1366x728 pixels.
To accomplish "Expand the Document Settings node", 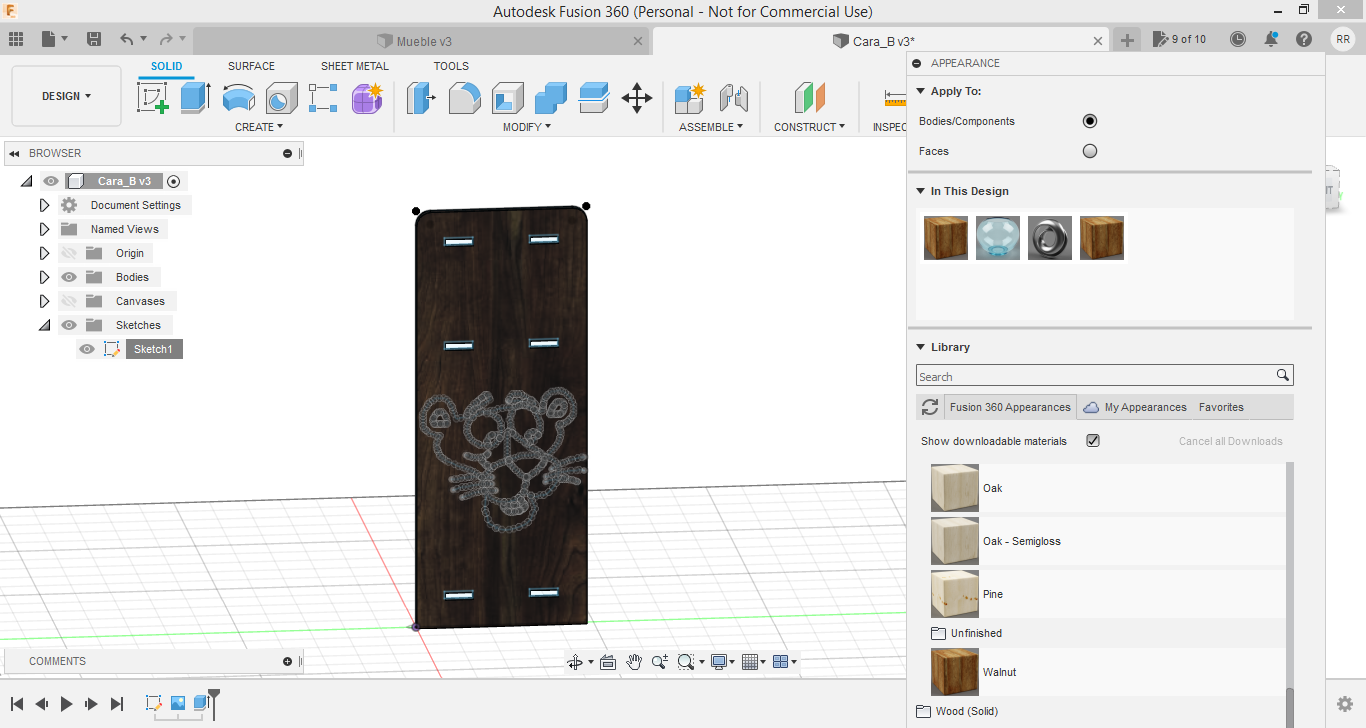I will [44, 205].
